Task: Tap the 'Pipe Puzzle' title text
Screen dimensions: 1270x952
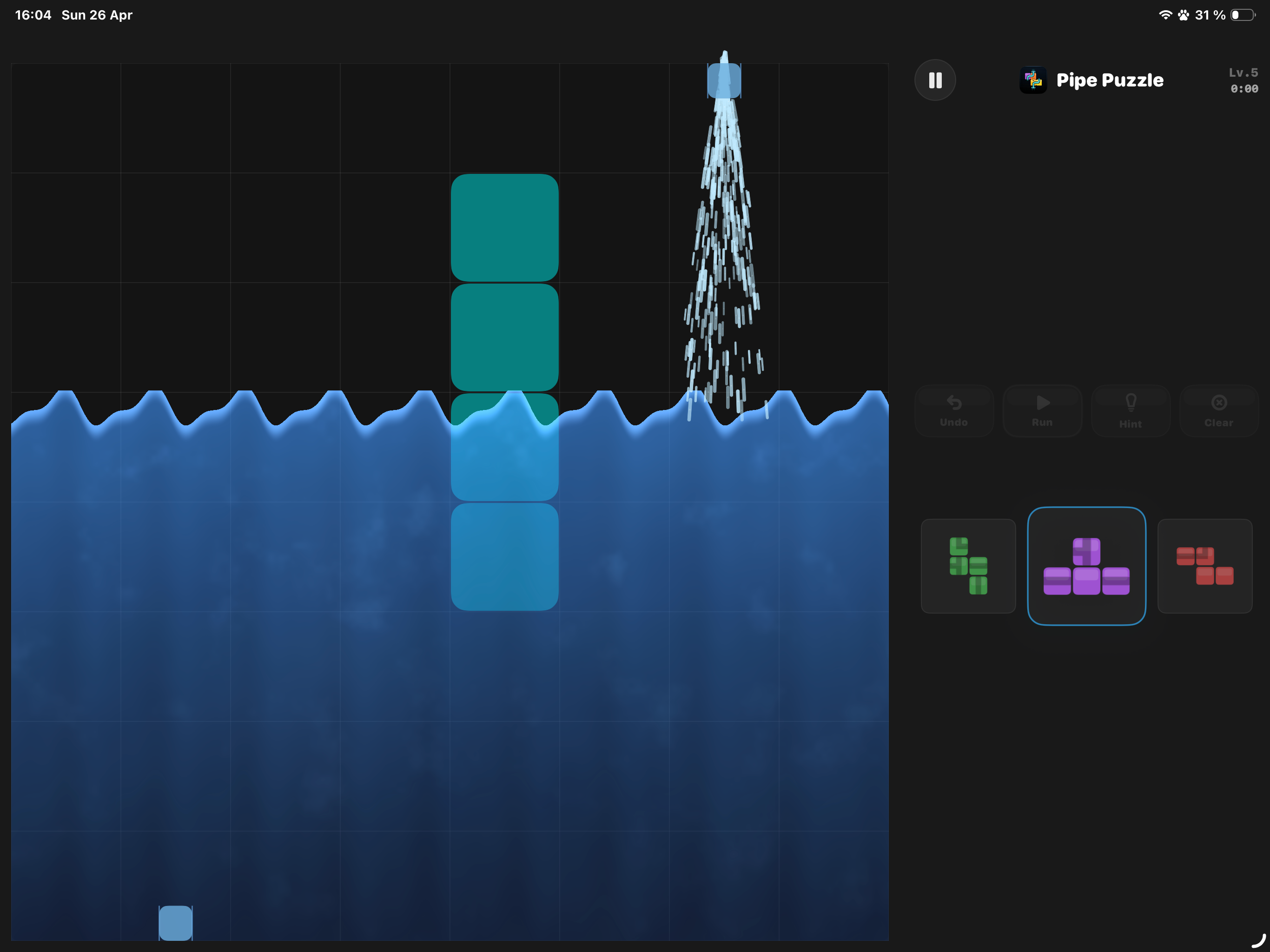Action: tap(1110, 80)
